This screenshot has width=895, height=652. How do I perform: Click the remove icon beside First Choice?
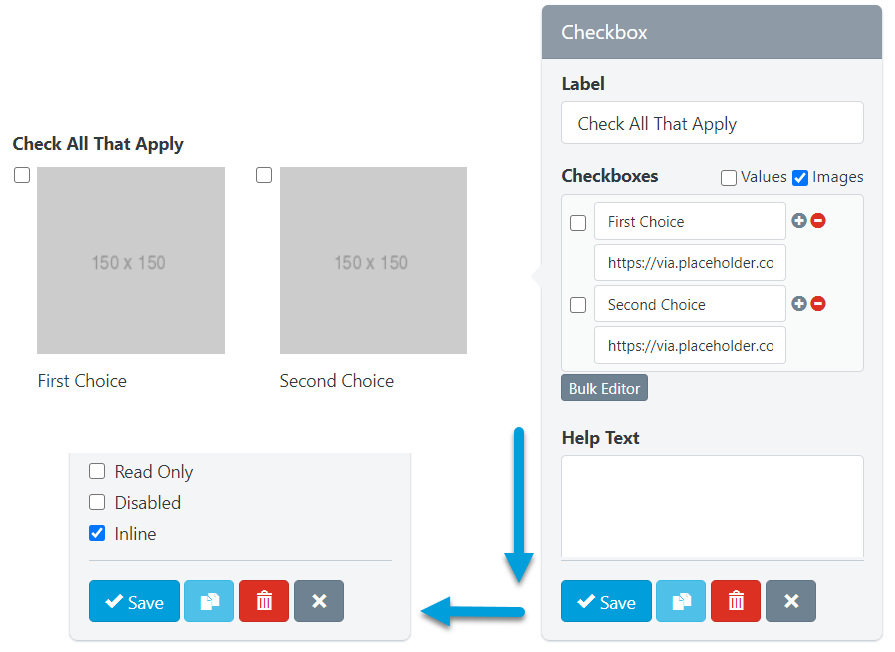pyautogui.click(x=818, y=221)
